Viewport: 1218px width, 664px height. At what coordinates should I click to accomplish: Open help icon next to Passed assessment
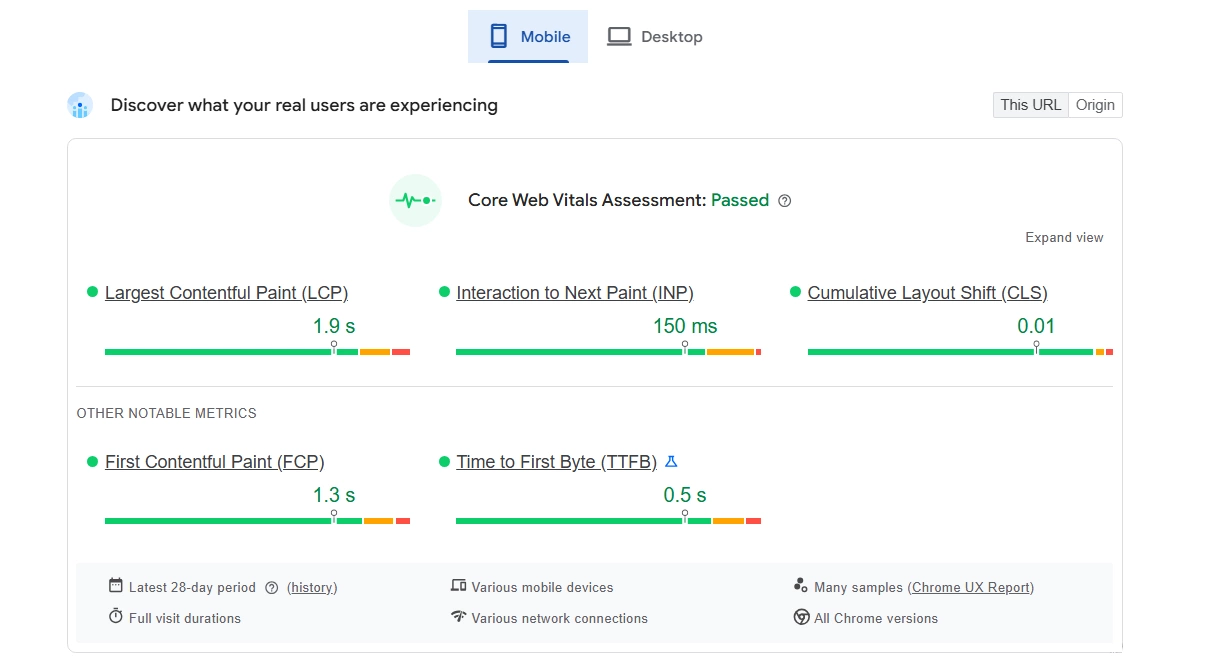pyautogui.click(x=785, y=201)
